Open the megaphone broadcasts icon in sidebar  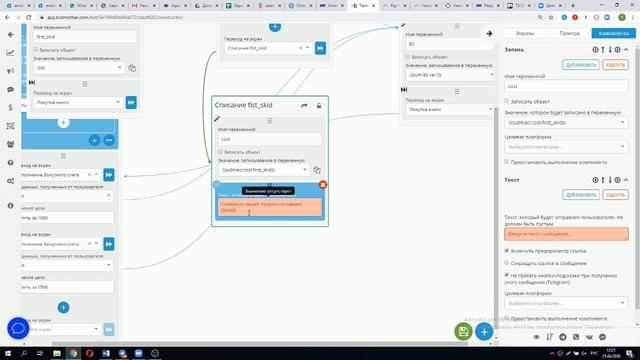click(x=11, y=71)
